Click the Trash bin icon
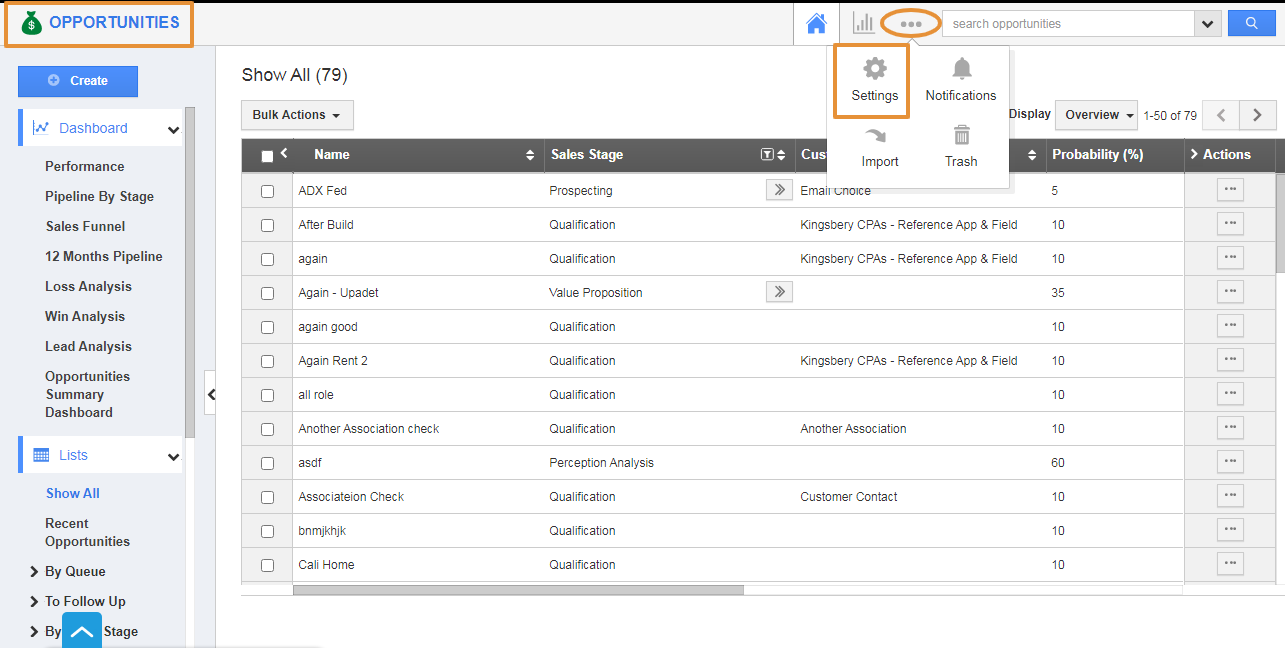1285x648 pixels. (961, 135)
